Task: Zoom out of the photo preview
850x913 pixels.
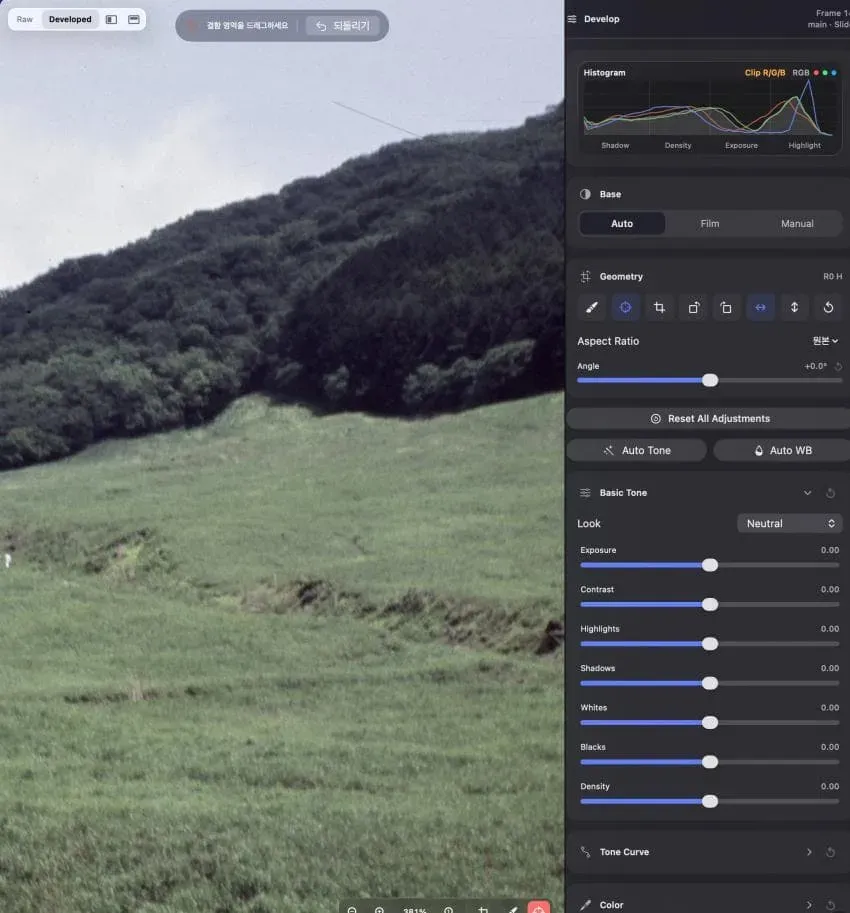Action: pyautogui.click(x=352, y=909)
